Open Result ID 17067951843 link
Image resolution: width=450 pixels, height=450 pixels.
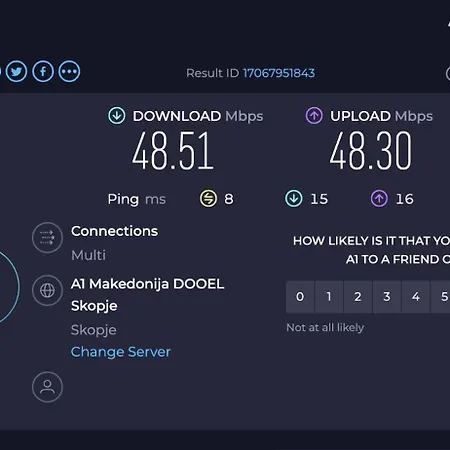coord(279,73)
